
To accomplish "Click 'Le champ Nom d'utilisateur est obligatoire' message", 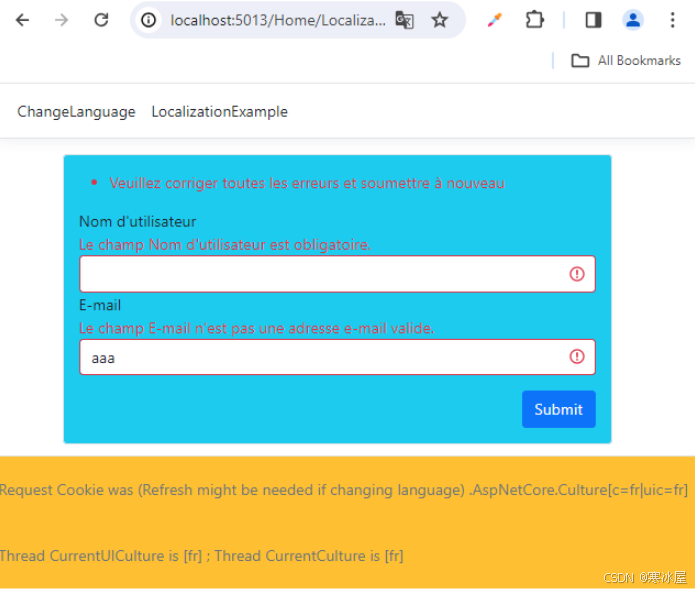I will 225,245.
